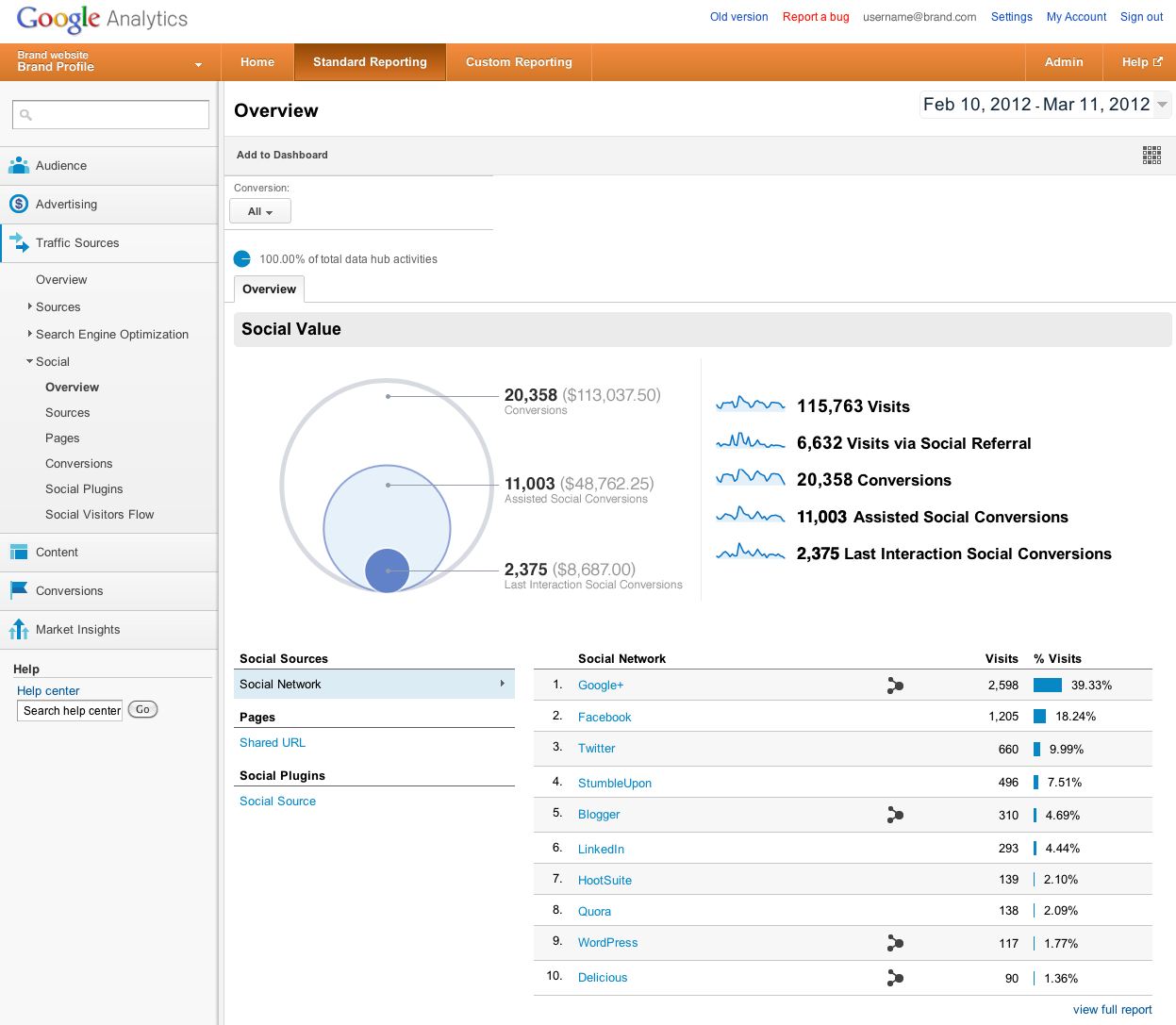The width and height of the screenshot is (1176, 1025).
Task: Click the Search help center field
Action: coord(70,710)
